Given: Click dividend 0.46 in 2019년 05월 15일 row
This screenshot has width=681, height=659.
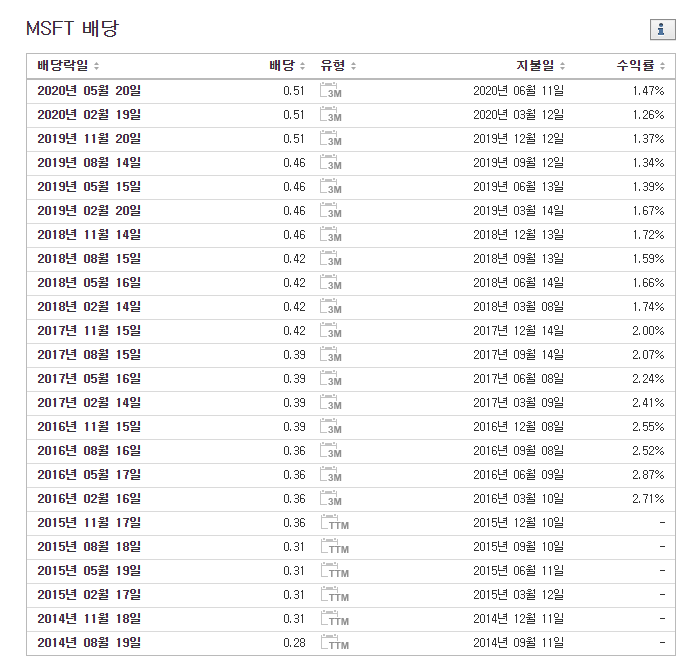Looking at the screenshot, I should (294, 186).
